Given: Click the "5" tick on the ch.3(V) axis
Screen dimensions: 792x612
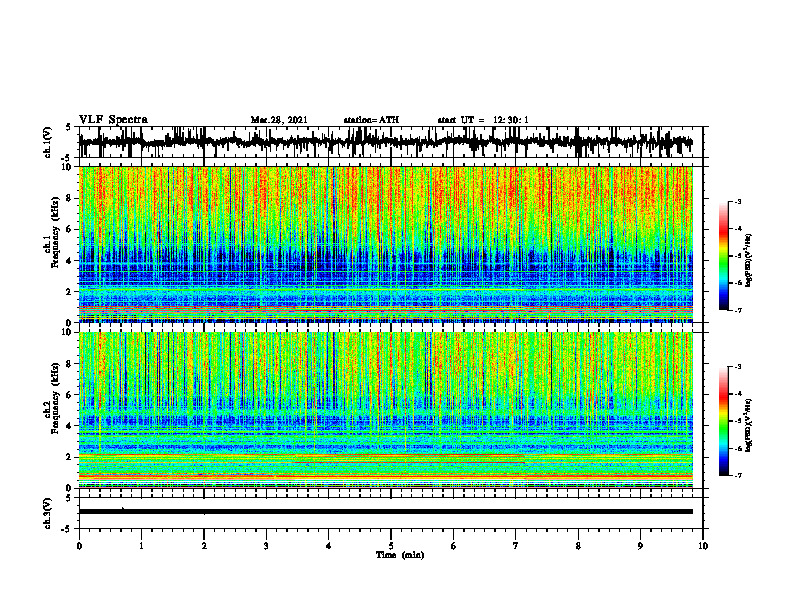Looking at the screenshot, I should click(68, 498).
